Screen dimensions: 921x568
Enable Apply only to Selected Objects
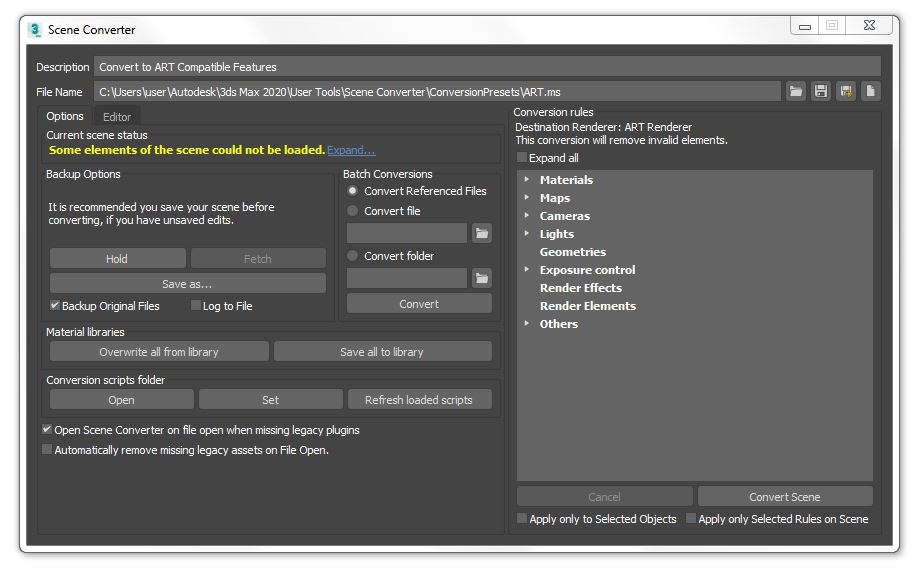(x=522, y=518)
